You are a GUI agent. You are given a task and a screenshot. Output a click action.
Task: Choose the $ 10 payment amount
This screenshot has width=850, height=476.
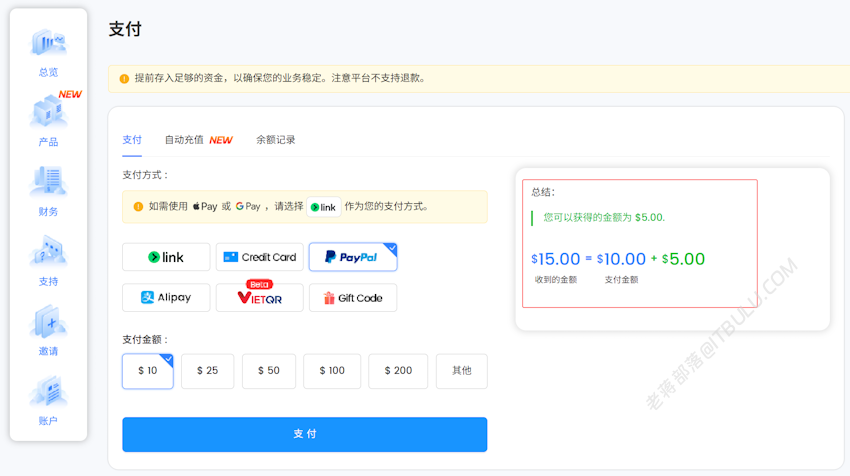[147, 371]
